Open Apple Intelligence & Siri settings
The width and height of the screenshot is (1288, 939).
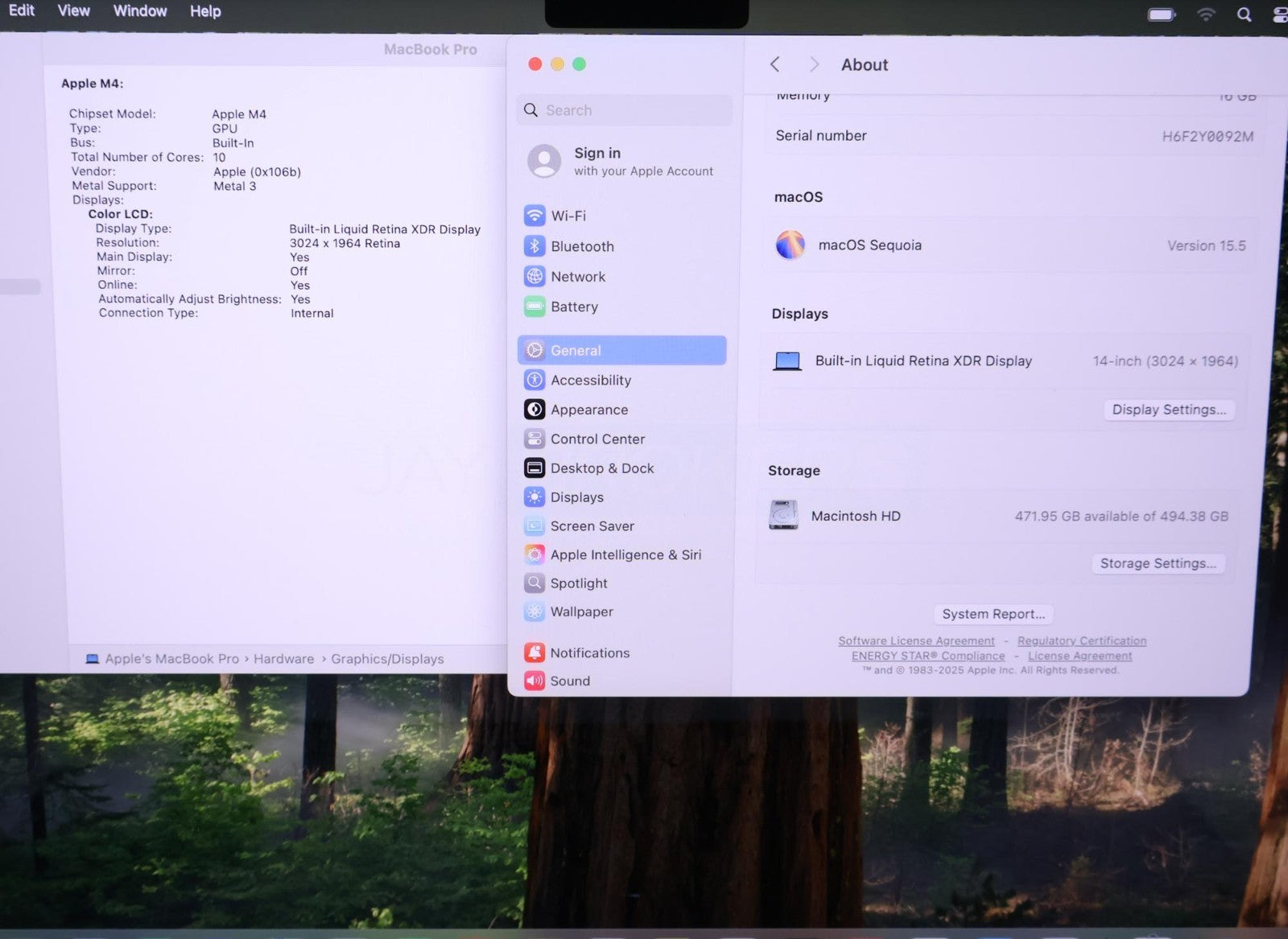[625, 554]
